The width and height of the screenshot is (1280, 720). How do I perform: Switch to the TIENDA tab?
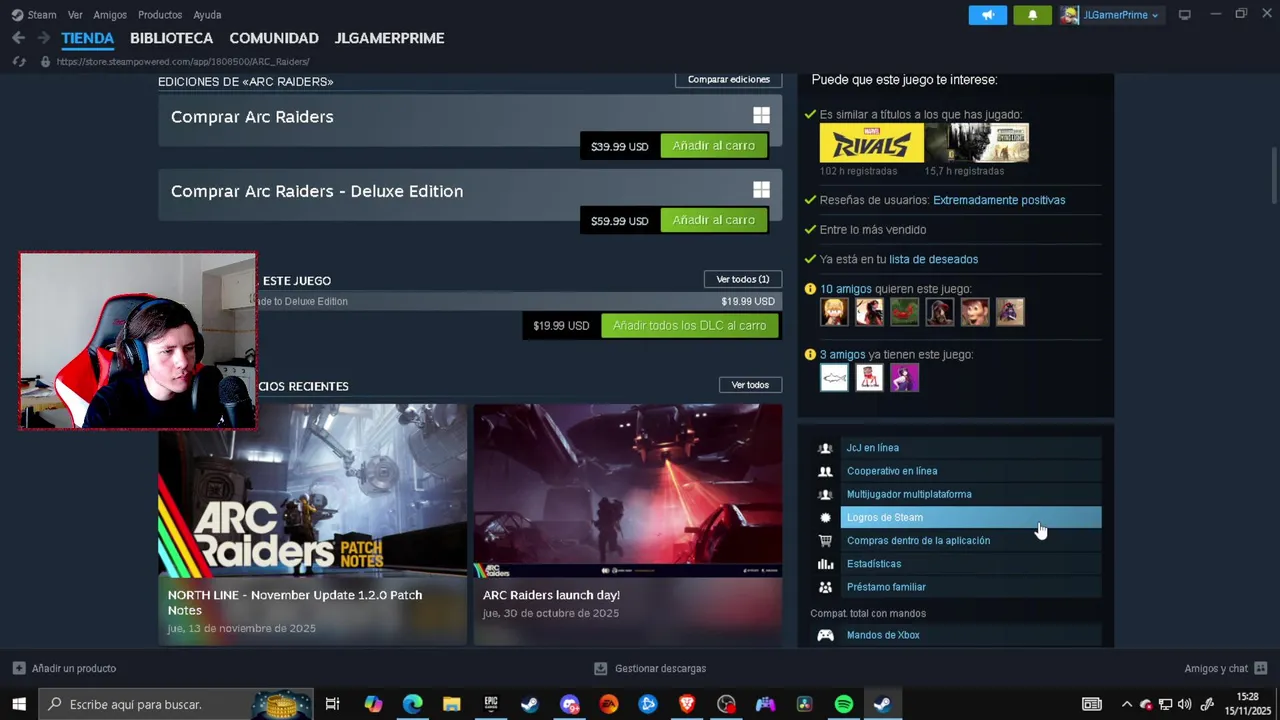coord(88,38)
